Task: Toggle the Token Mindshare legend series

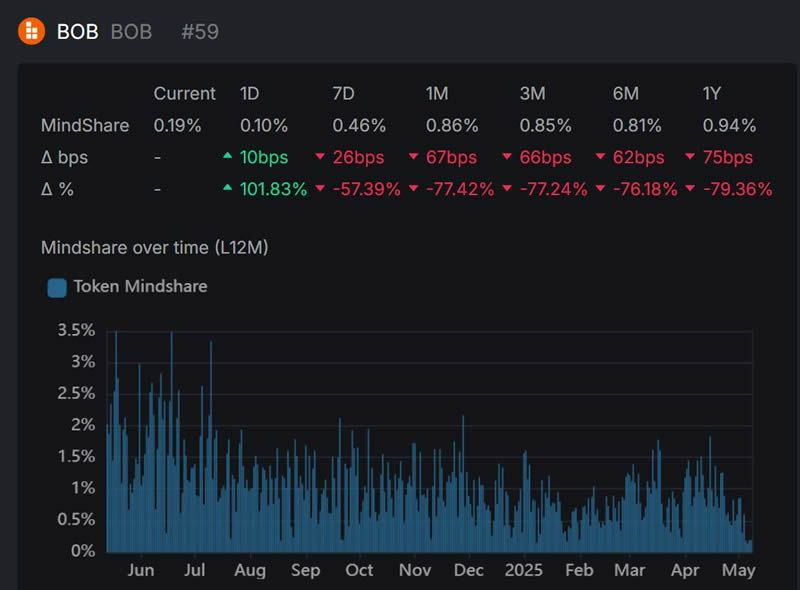Action: point(140,287)
